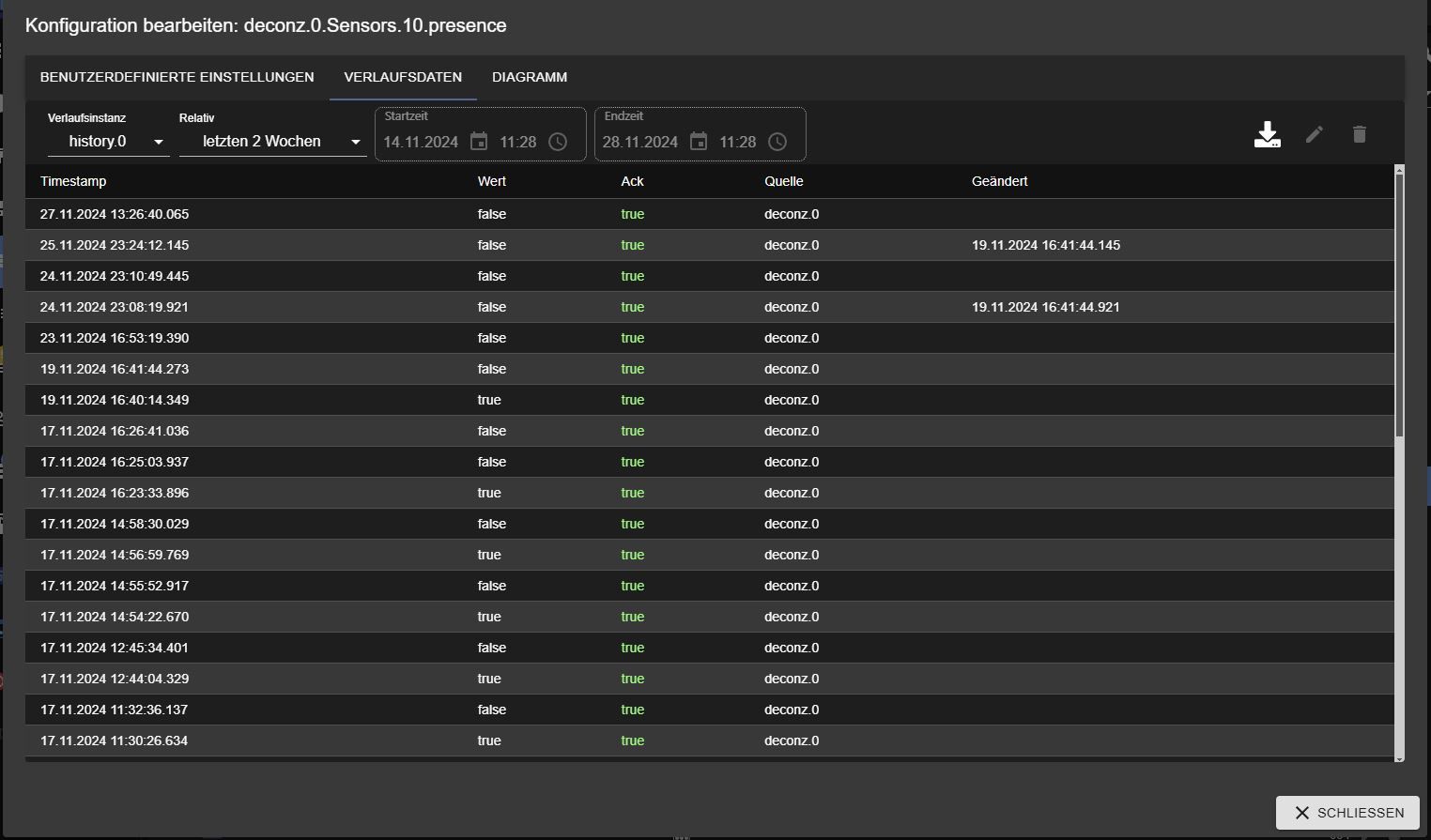Close dialog with Schliessen button
Screen dimensions: 1431x840
coord(1347,813)
